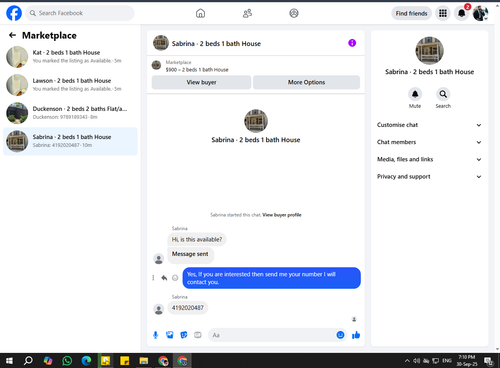Open the notifications bell
This screenshot has height=368, width=500.
462,13
